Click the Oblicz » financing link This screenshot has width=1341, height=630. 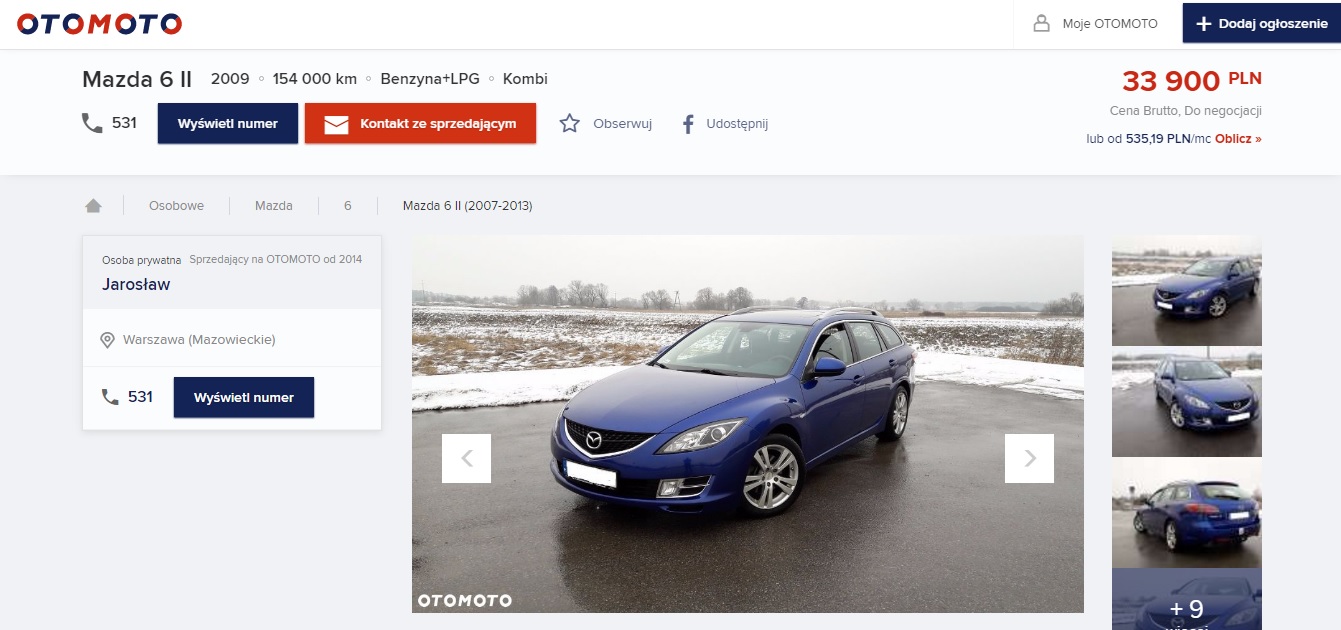[x=1238, y=139]
